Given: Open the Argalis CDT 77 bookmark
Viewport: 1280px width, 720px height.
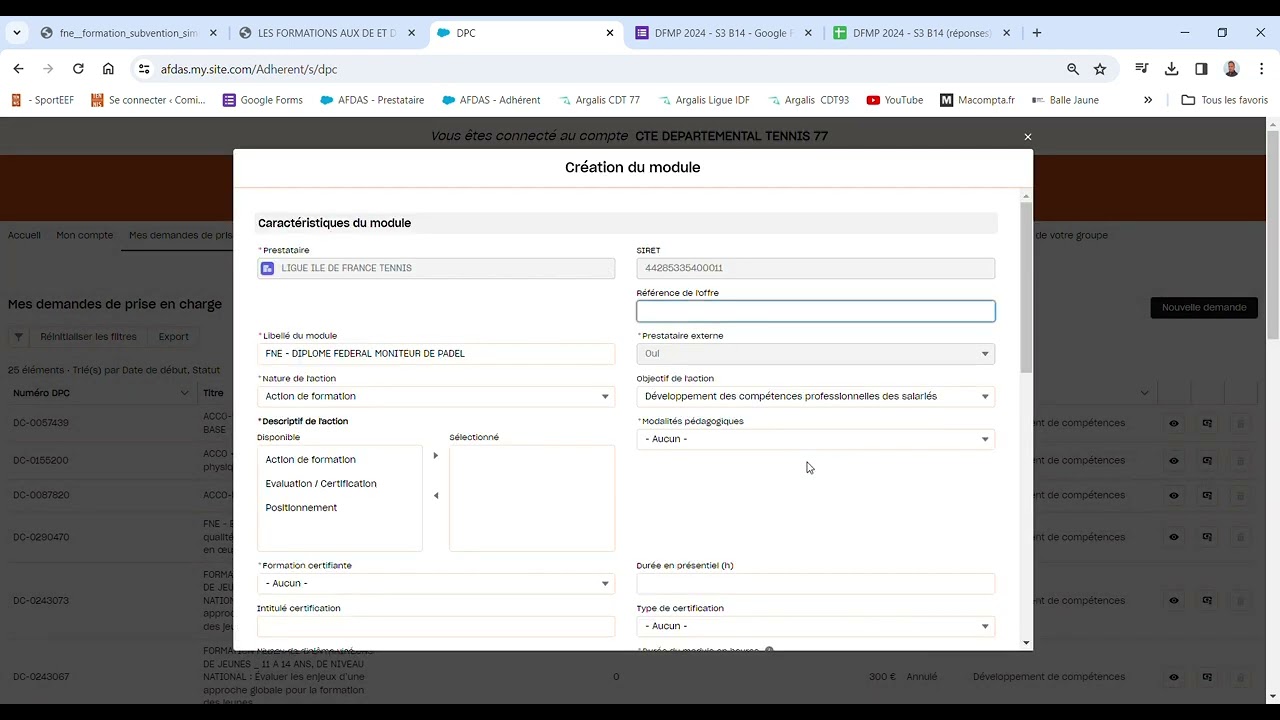Looking at the screenshot, I should [x=599, y=100].
